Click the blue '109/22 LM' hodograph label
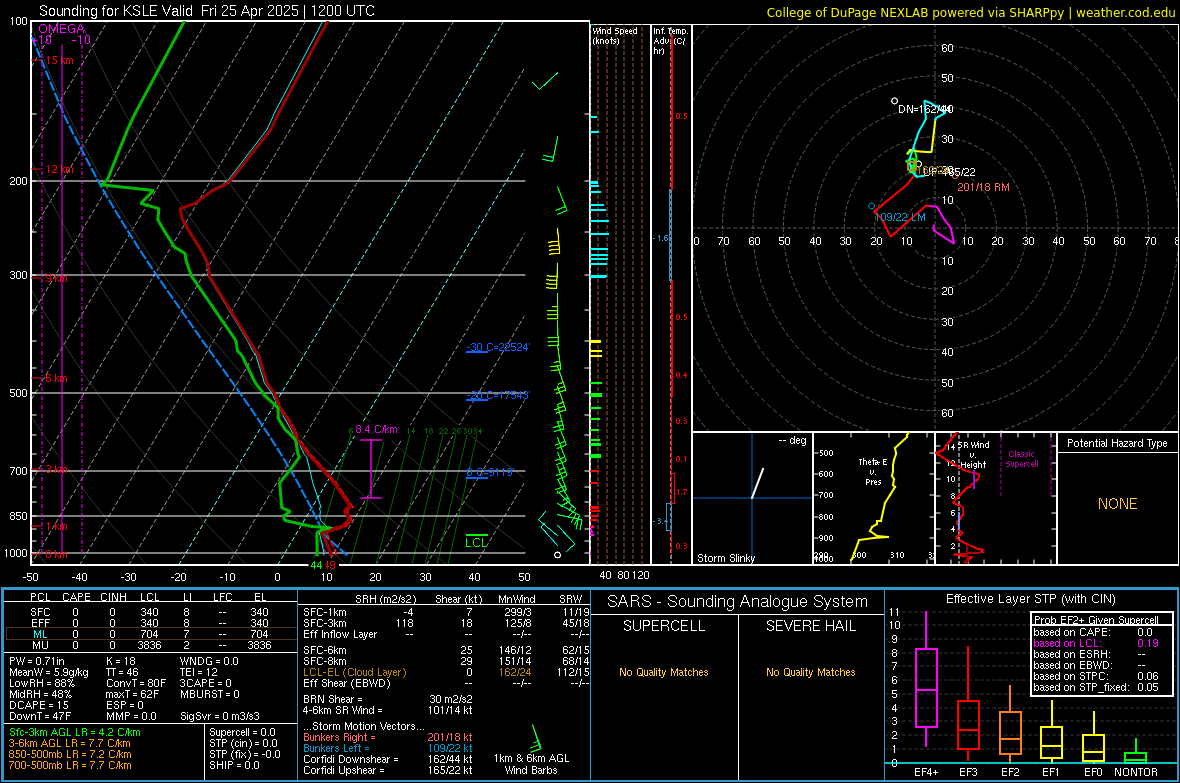This screenshot has height=783, width=1180. [900, 217]
